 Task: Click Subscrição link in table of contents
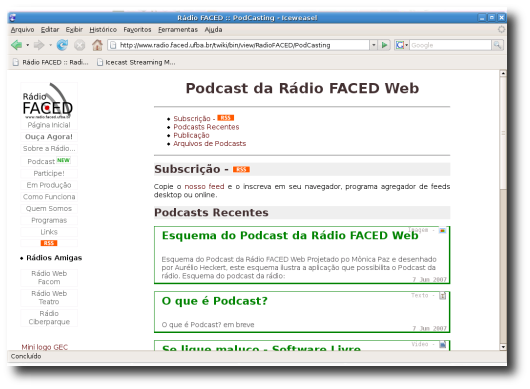point(192,119)
